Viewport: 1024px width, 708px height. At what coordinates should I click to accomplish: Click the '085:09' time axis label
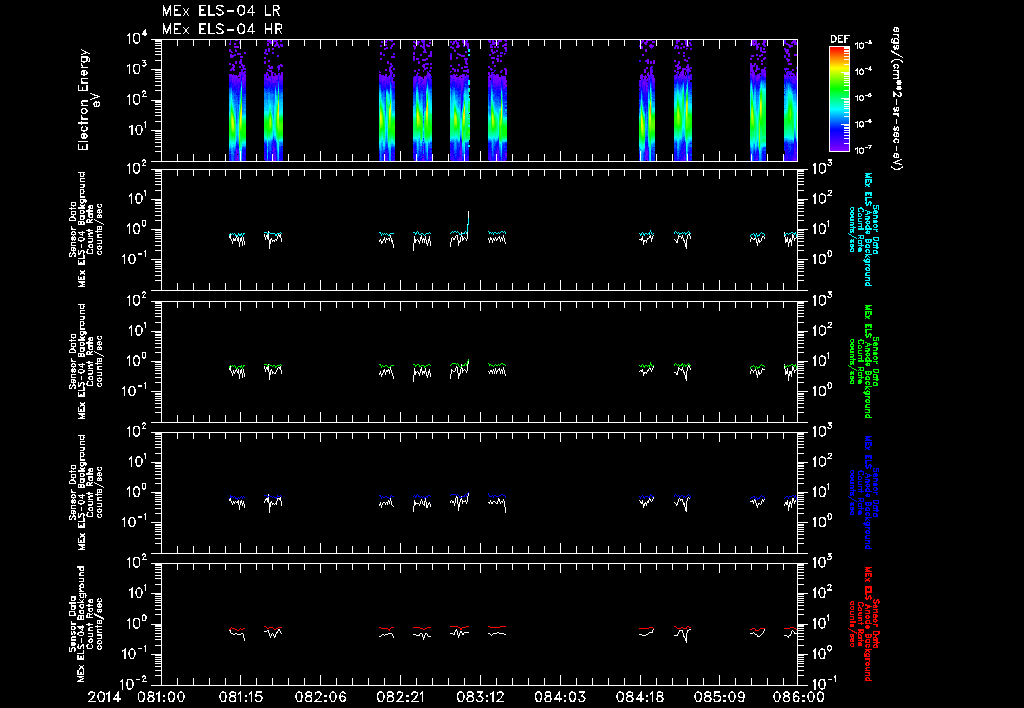pos(718,698)
